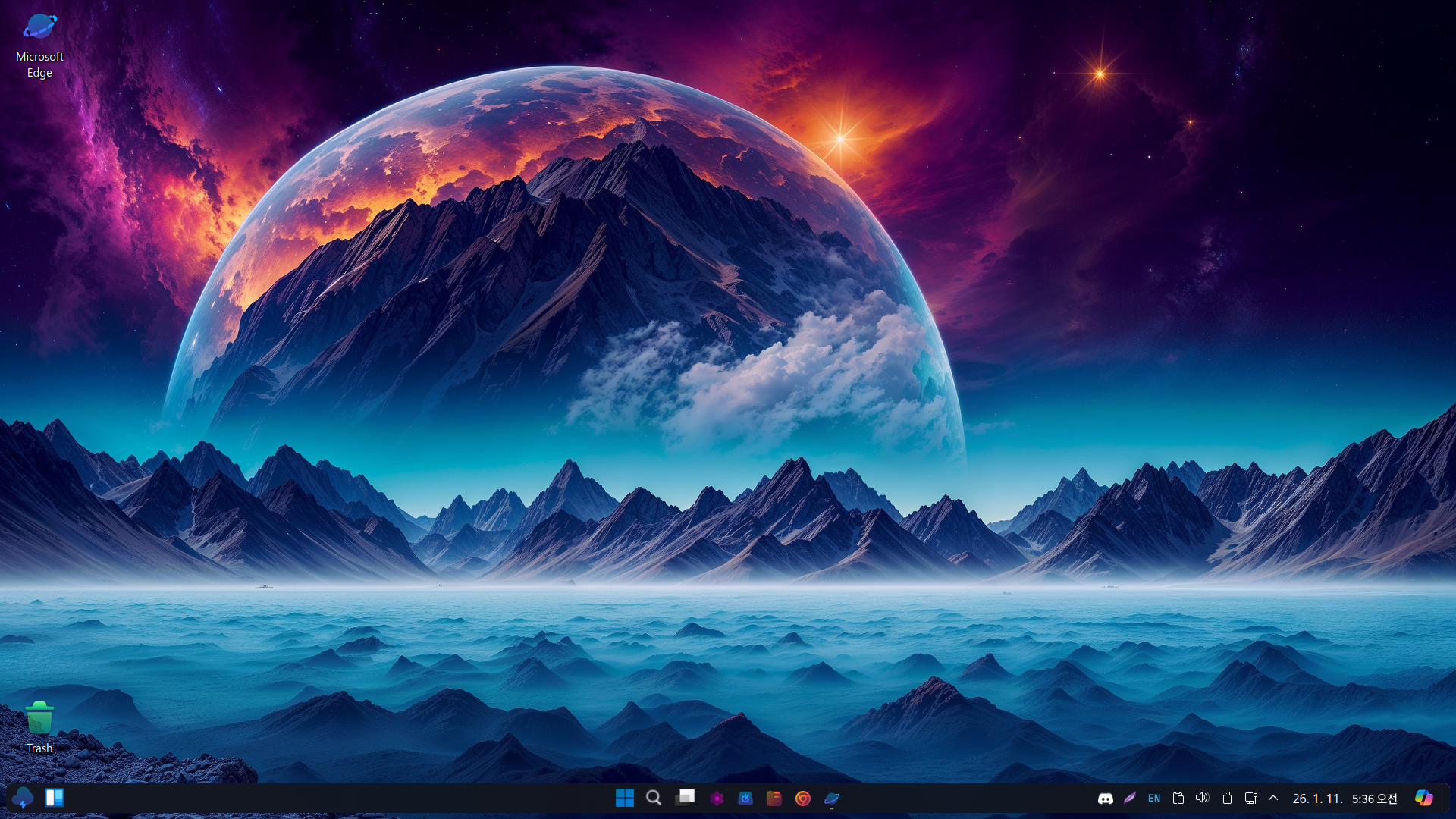Image resolution: width=1456 pixels, height=819 pixels.
Task: Open the weather cloud lightning widget
Action: pos(23,798)
